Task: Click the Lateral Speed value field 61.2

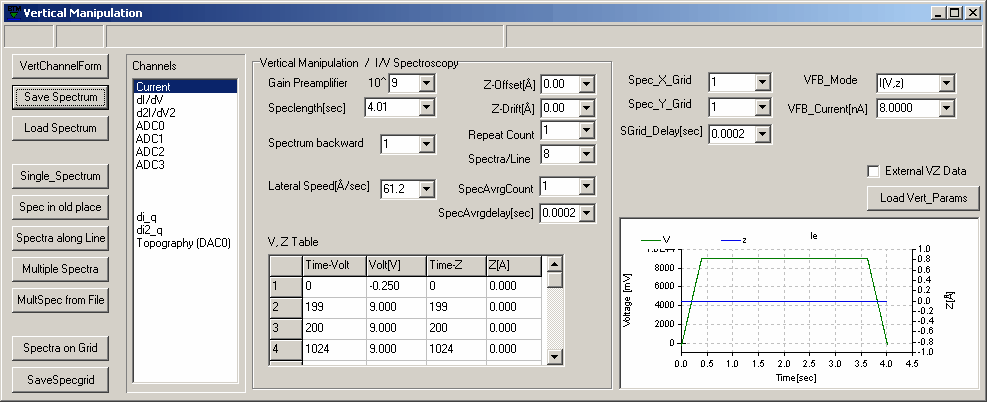Action: (400, 189)
